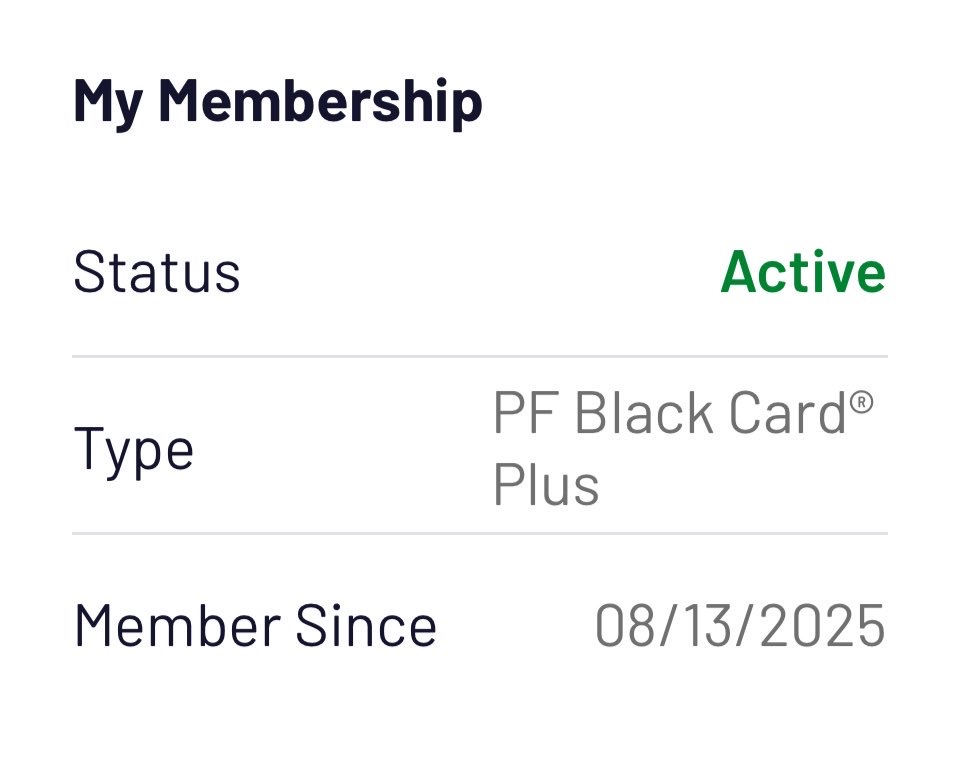The image size is (959, 779).
Task: Click the word Black in membership type
Action: (x=642, y=413)
